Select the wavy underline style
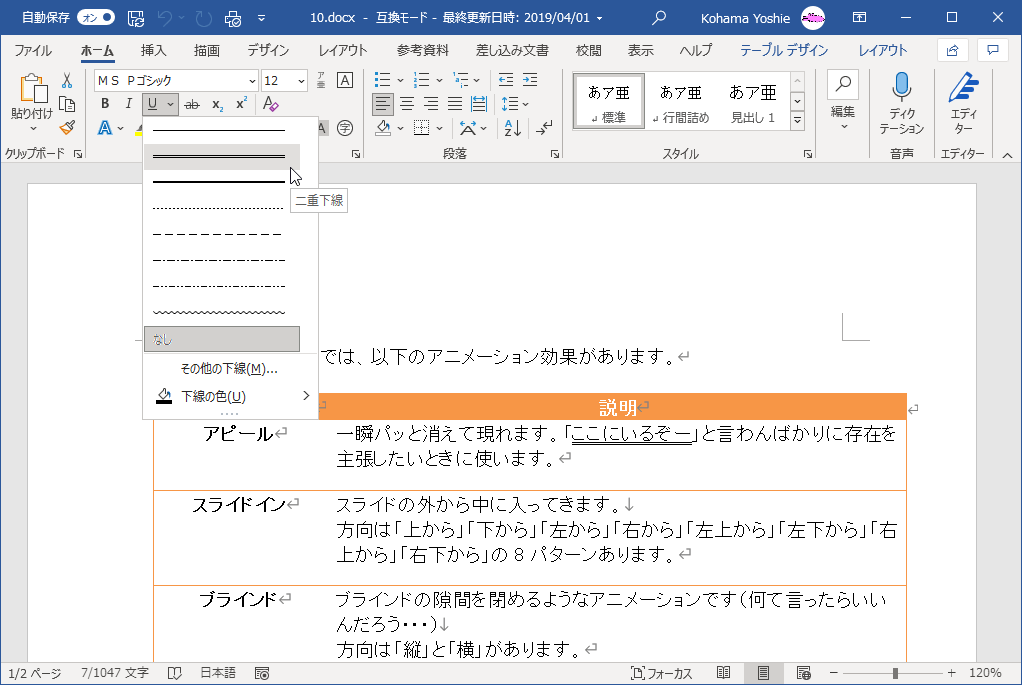Viewport: 1022px width, 685px height. pos(222,312)
